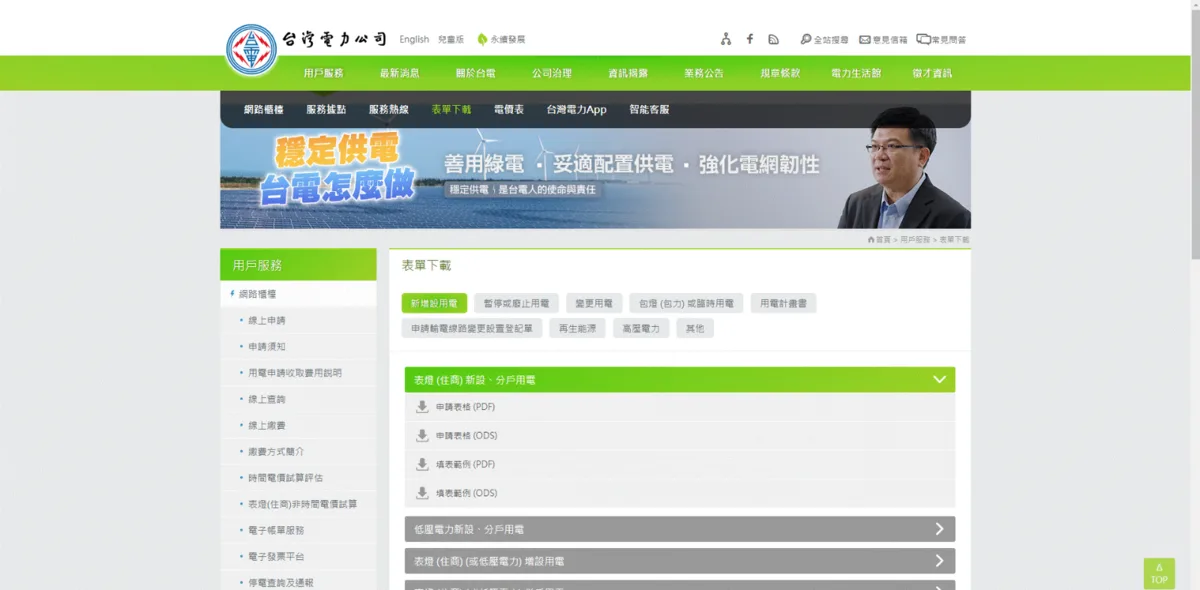Open 意見信箱 mailbox link
Screen dimensions: 1200x590
click(883, 40)
